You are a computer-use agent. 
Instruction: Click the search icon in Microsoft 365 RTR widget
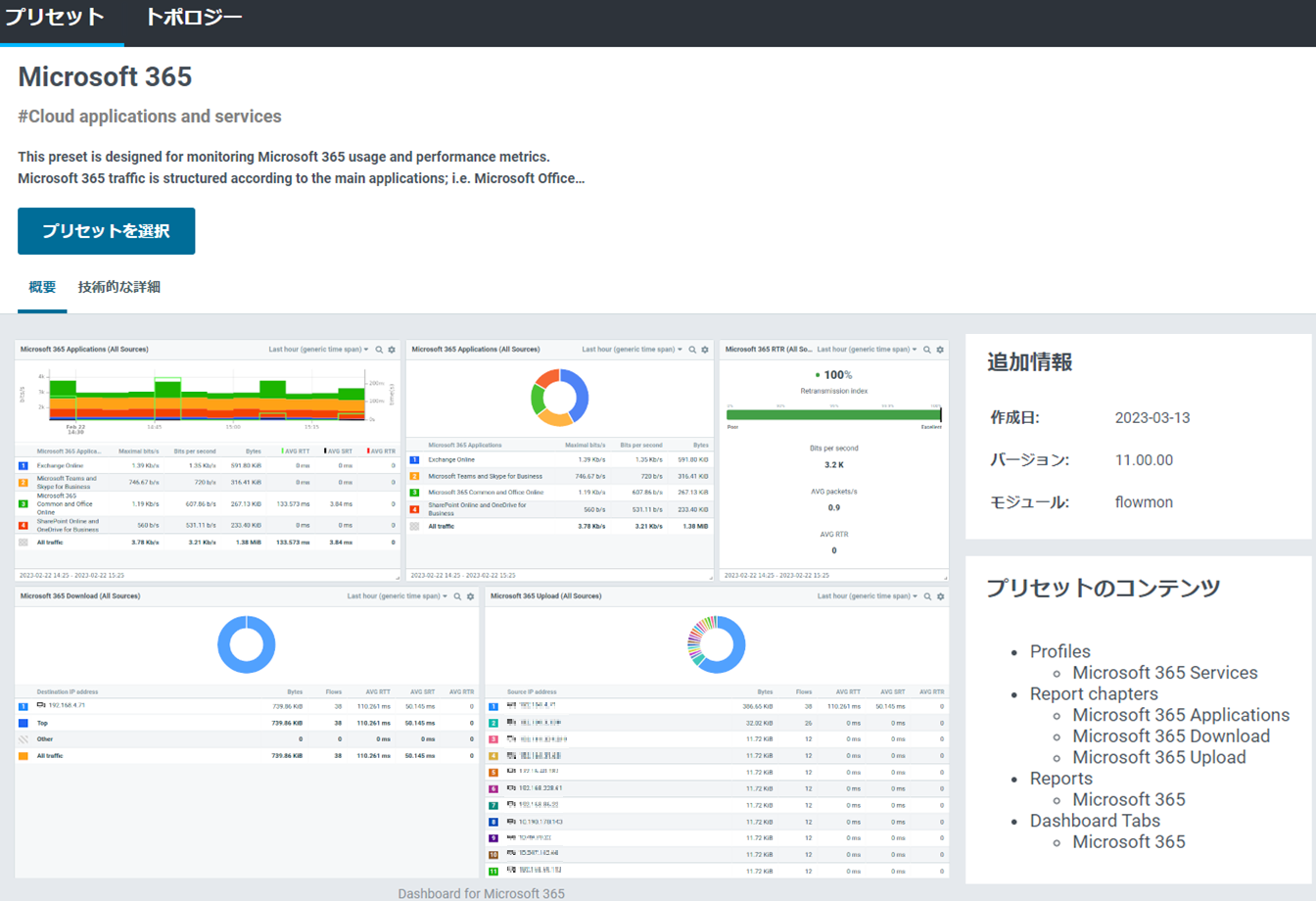[x=927, y=350]
